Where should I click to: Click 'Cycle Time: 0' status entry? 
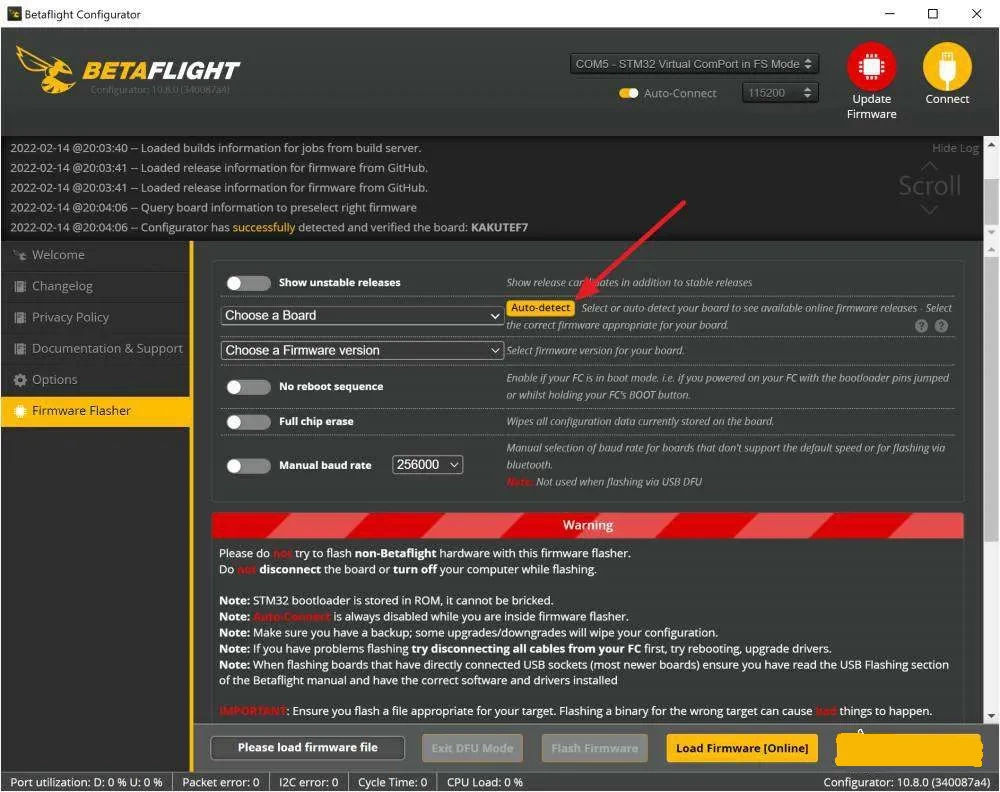392,782
